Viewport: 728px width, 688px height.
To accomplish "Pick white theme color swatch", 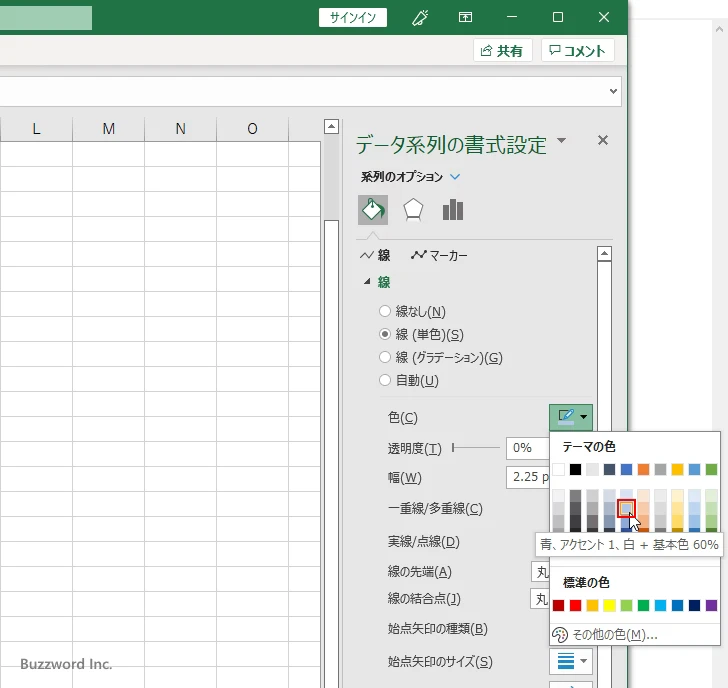I will (559, 469).
